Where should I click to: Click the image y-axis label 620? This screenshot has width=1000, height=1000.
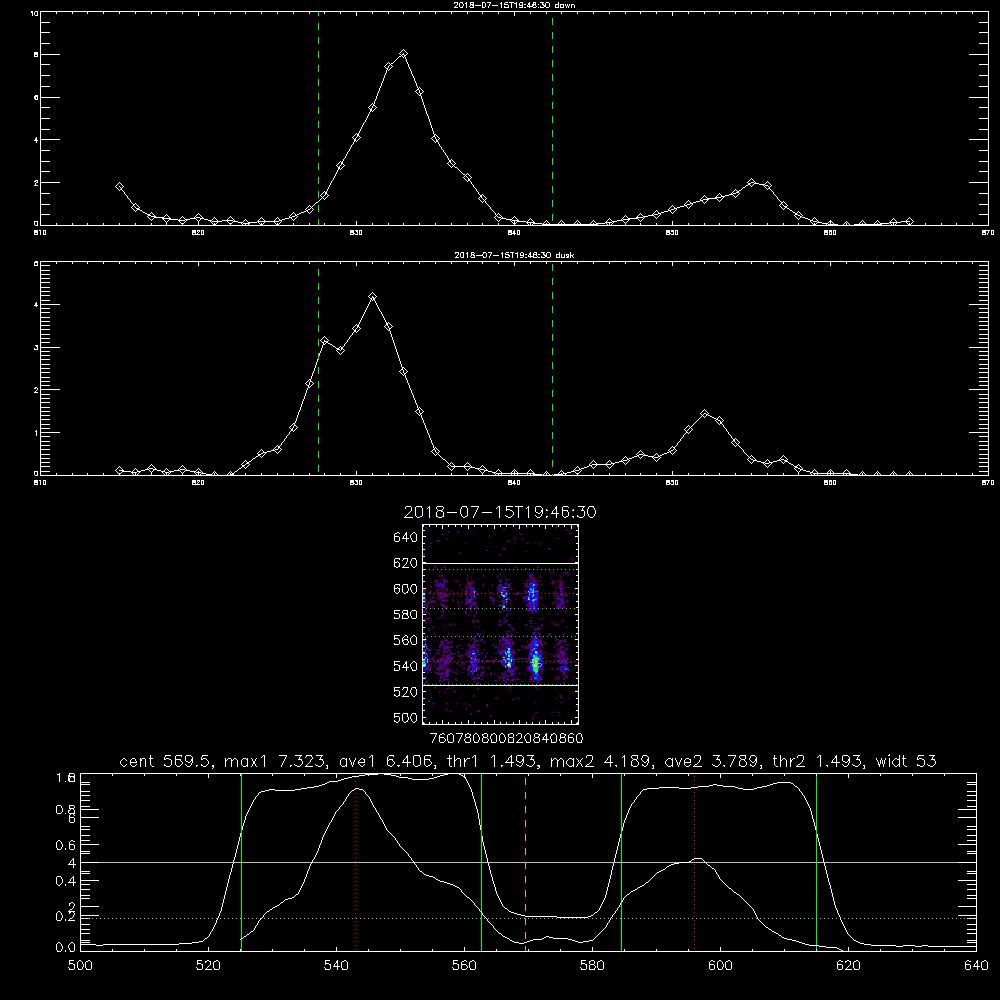[x=405, y=563]
